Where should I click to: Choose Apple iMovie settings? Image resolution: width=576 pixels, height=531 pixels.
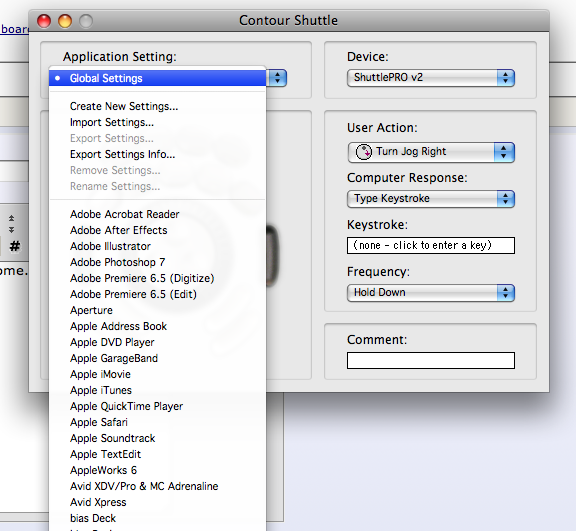(157, 374)
